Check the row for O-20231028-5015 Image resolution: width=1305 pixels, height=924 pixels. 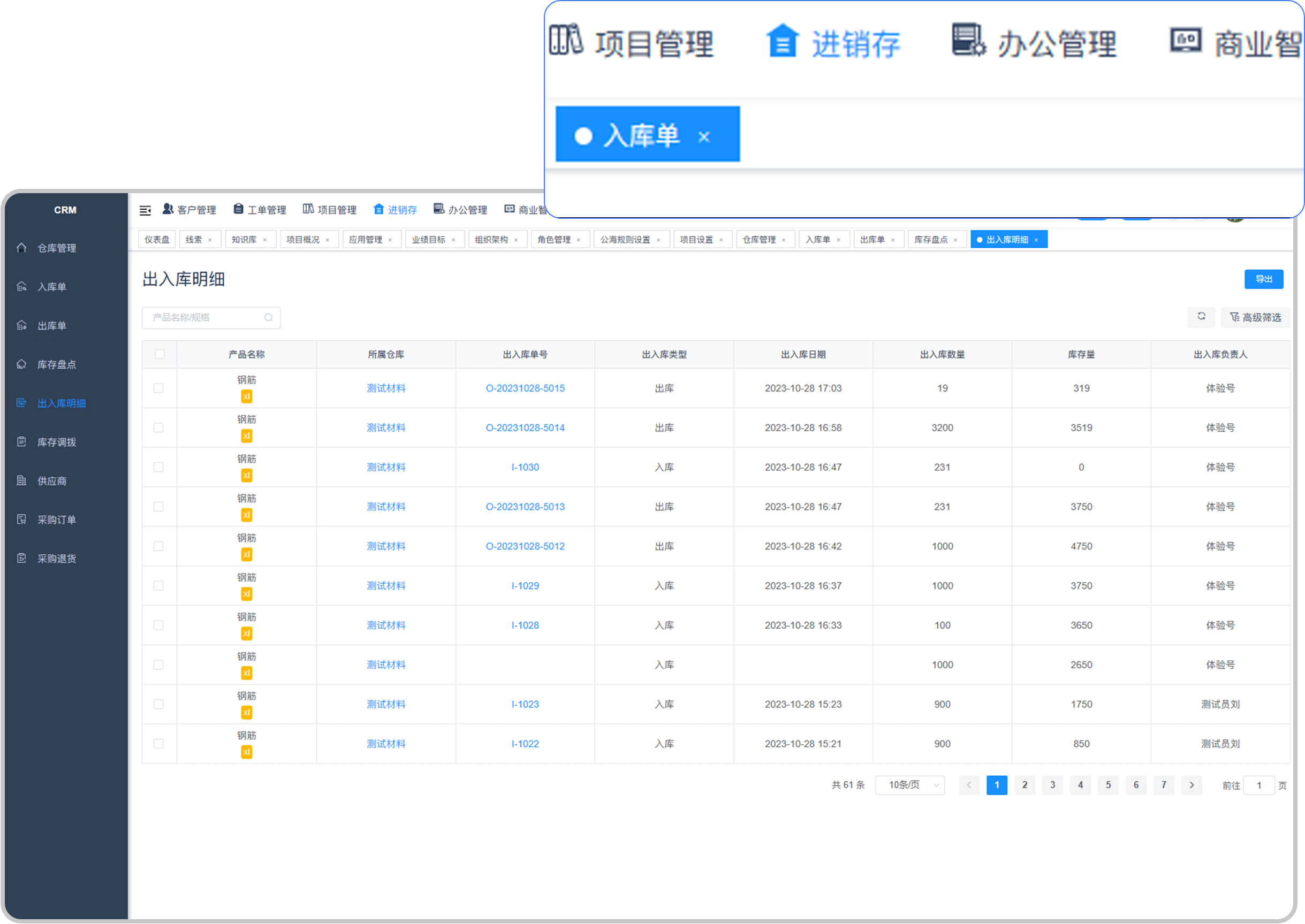(159, 388)
